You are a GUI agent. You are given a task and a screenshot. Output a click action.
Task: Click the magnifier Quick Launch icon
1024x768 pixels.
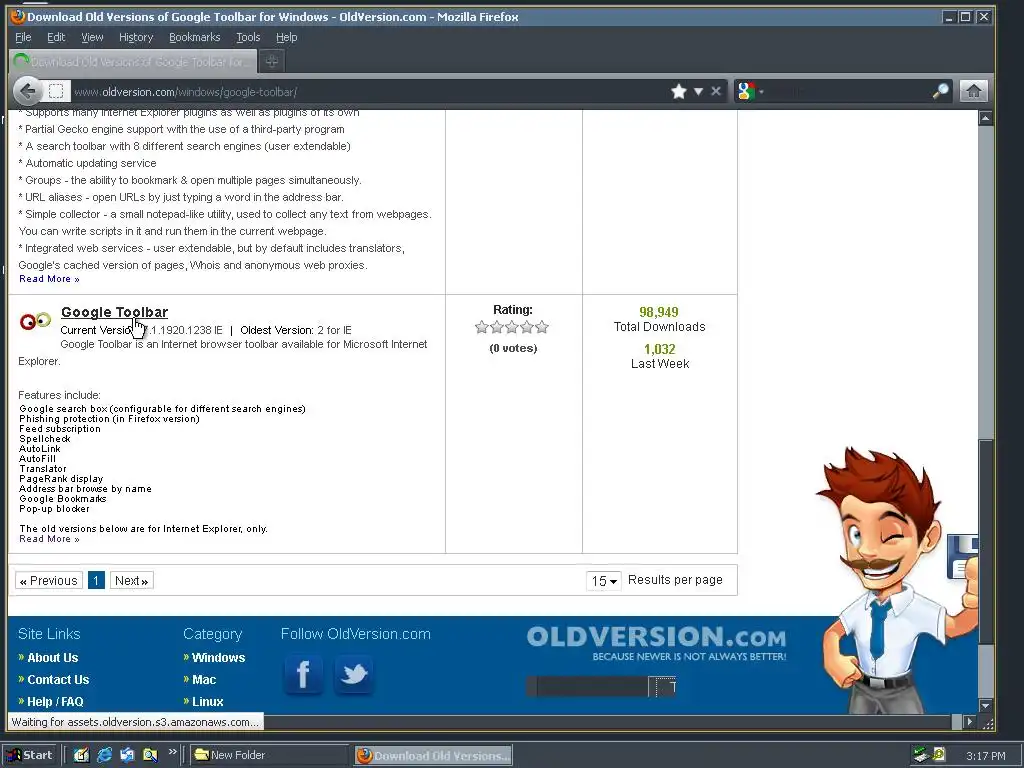150,755
